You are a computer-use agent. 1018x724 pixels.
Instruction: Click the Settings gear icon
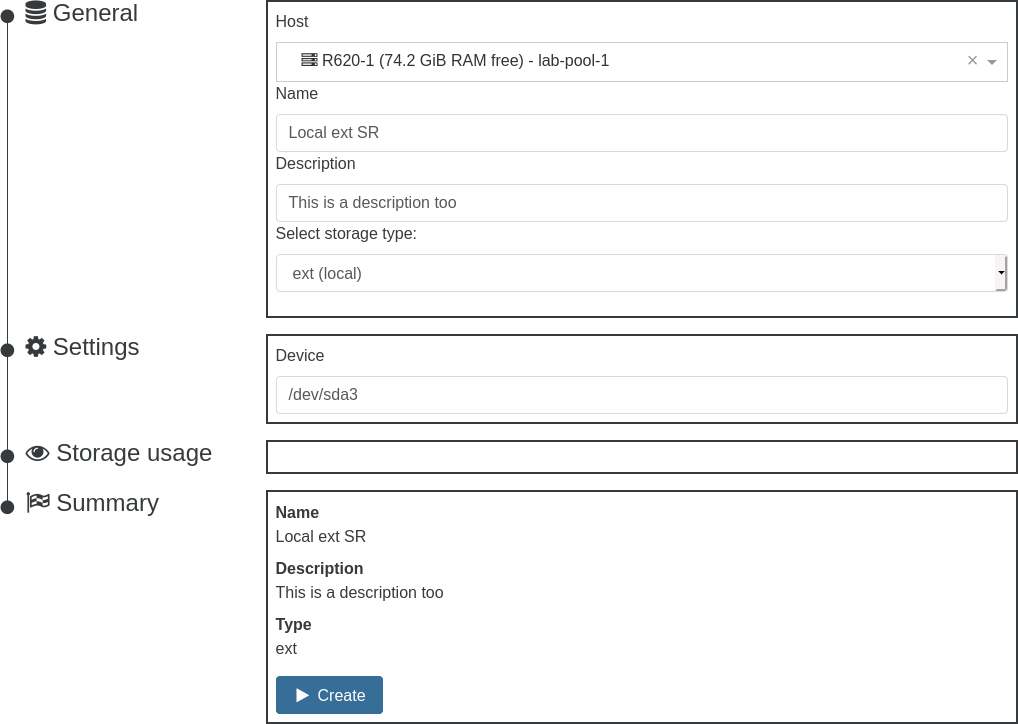coord(35,347)
